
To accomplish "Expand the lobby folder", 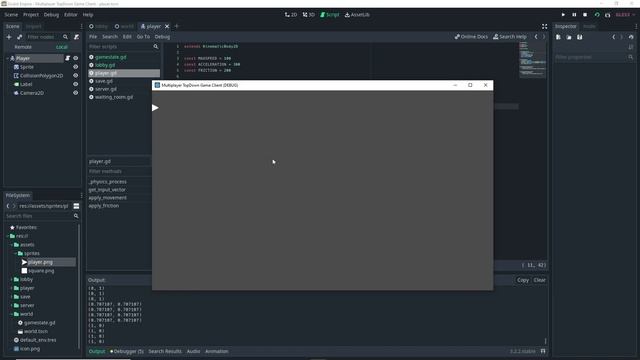I will [11, 280].
